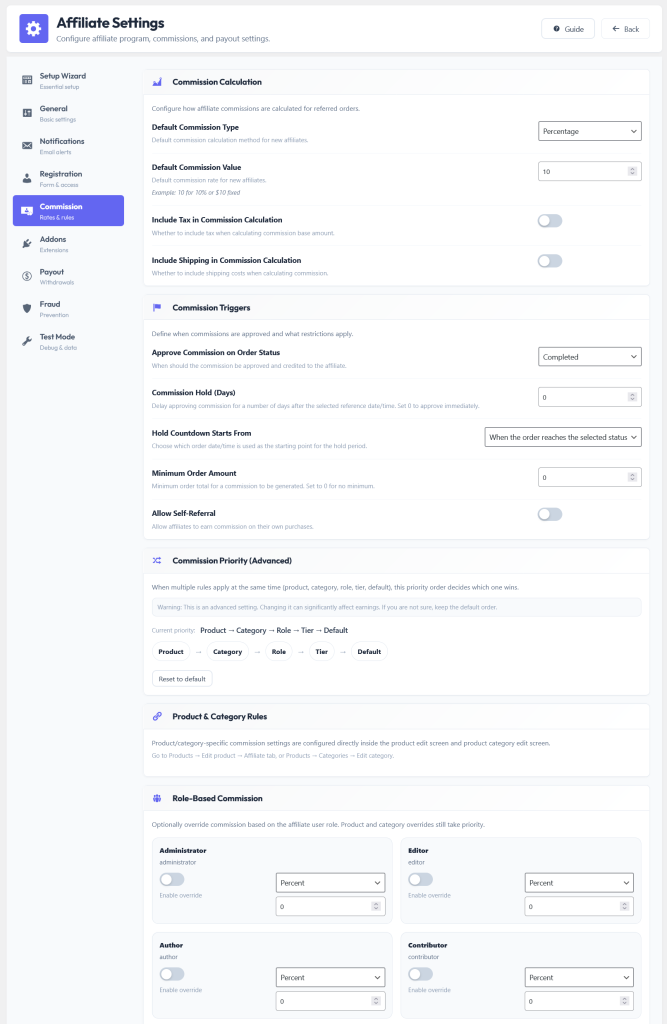Click Reset to default button
Image resolution: width=667 pixels, height=1024 pixels.
(x=182, y=679)
